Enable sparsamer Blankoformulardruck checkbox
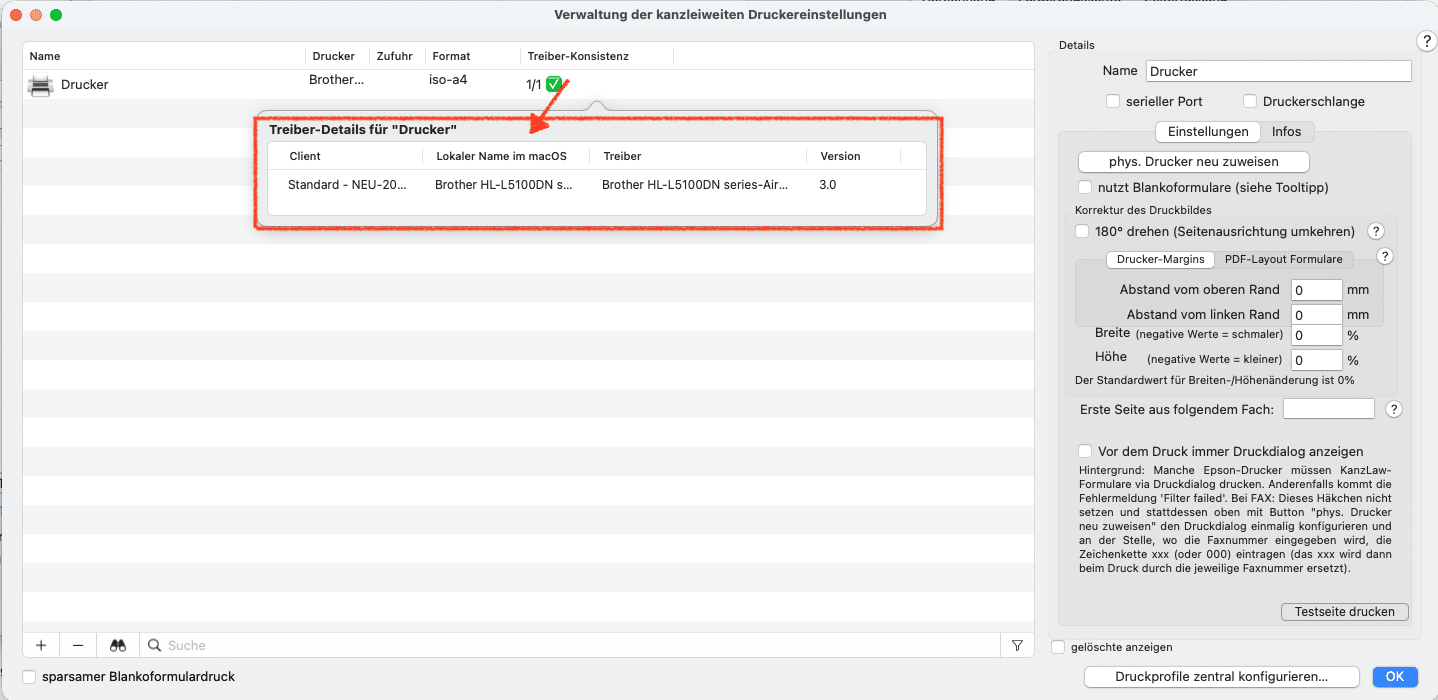This screenshot has width=1438, height=700. [x=29, y=677]
